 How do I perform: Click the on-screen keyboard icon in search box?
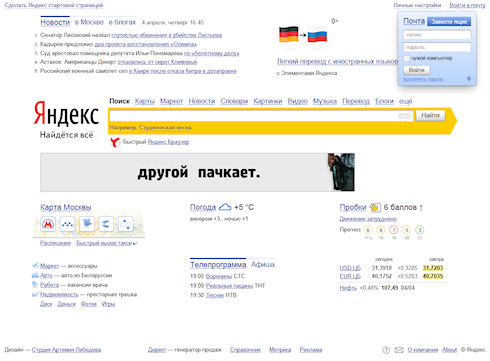tap(404, 116)
